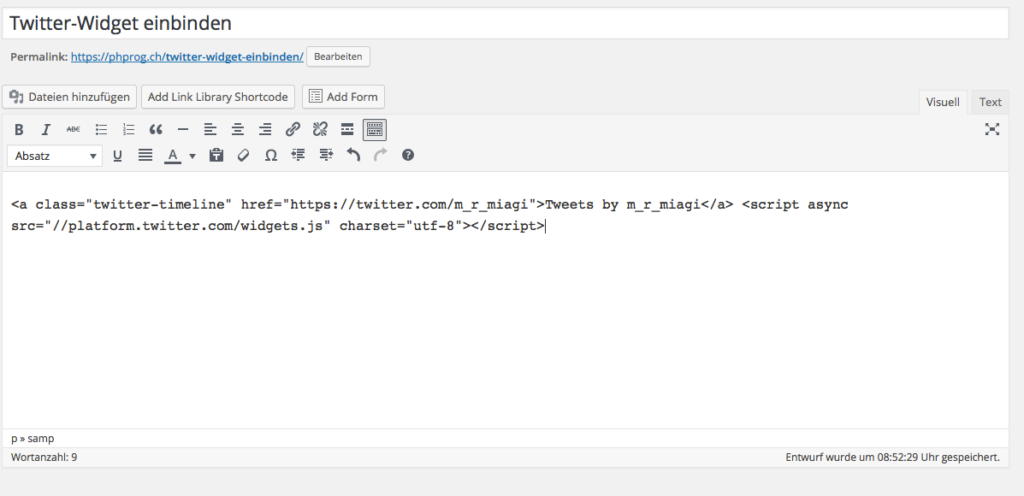
Task: Select the samp element in path bar
Action: (40, 439)
